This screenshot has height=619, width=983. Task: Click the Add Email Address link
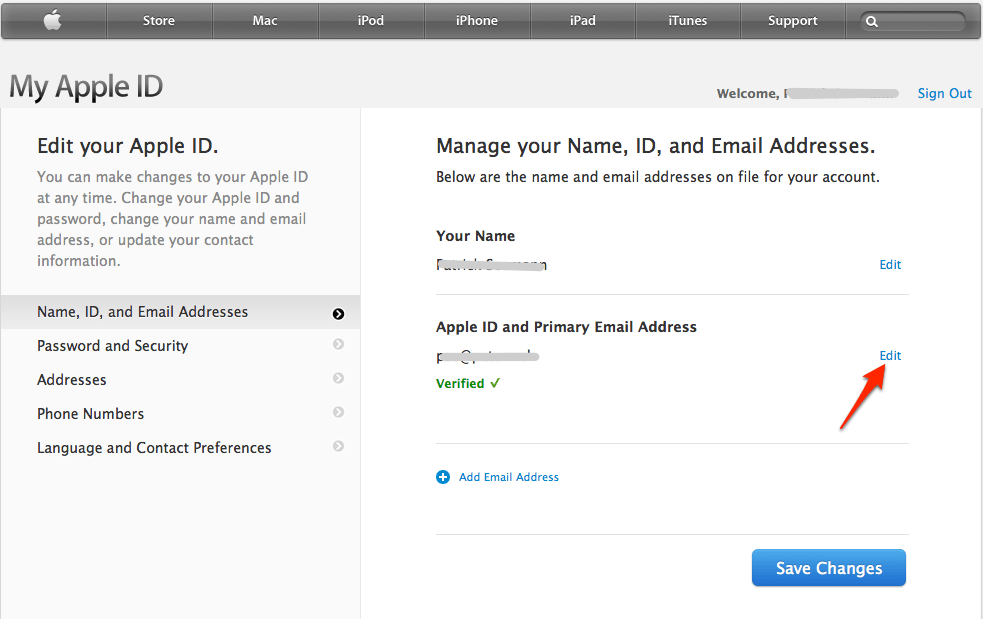[509, 477]
